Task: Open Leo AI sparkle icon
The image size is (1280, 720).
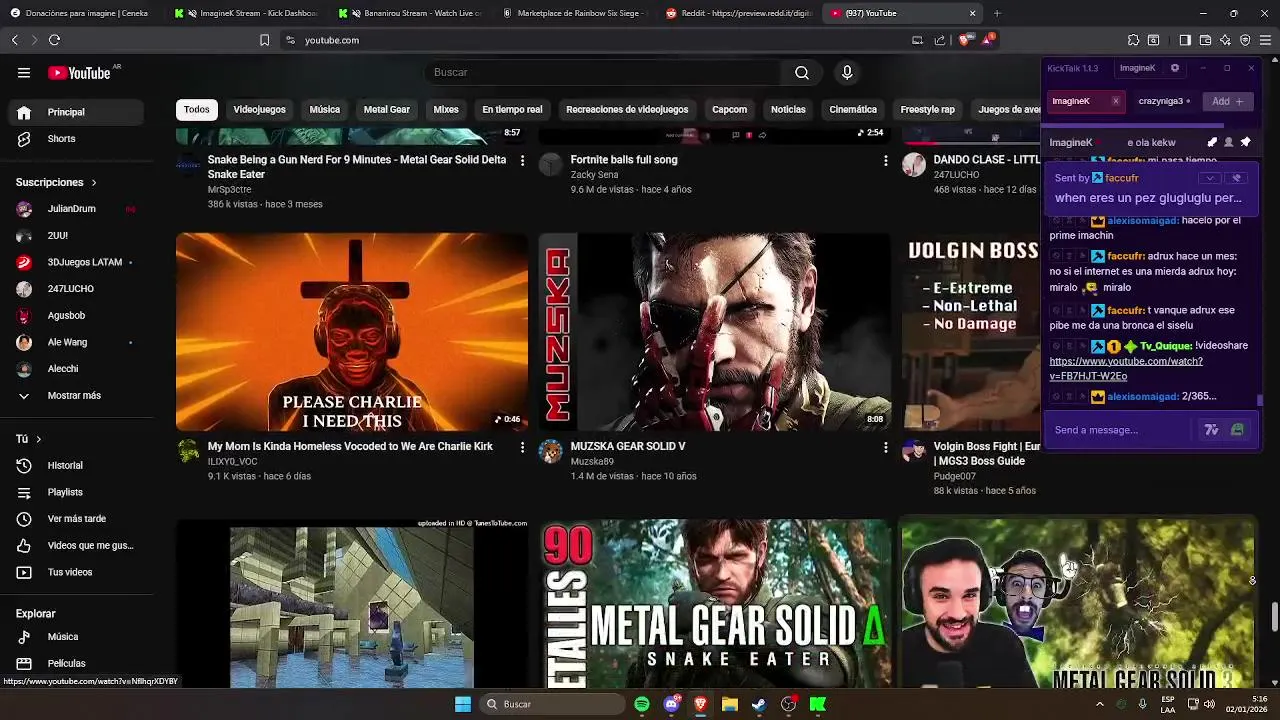Action: pyautogui.click(x=1225, y=40)
